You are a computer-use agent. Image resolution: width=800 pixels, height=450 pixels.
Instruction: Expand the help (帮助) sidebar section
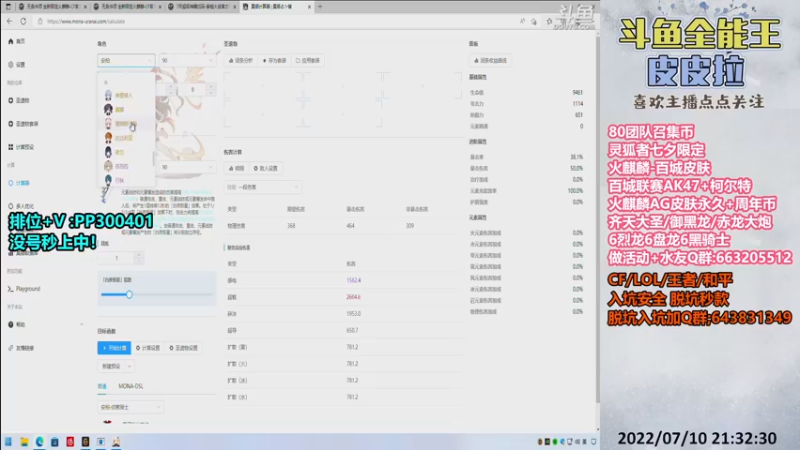click(45, 324)
